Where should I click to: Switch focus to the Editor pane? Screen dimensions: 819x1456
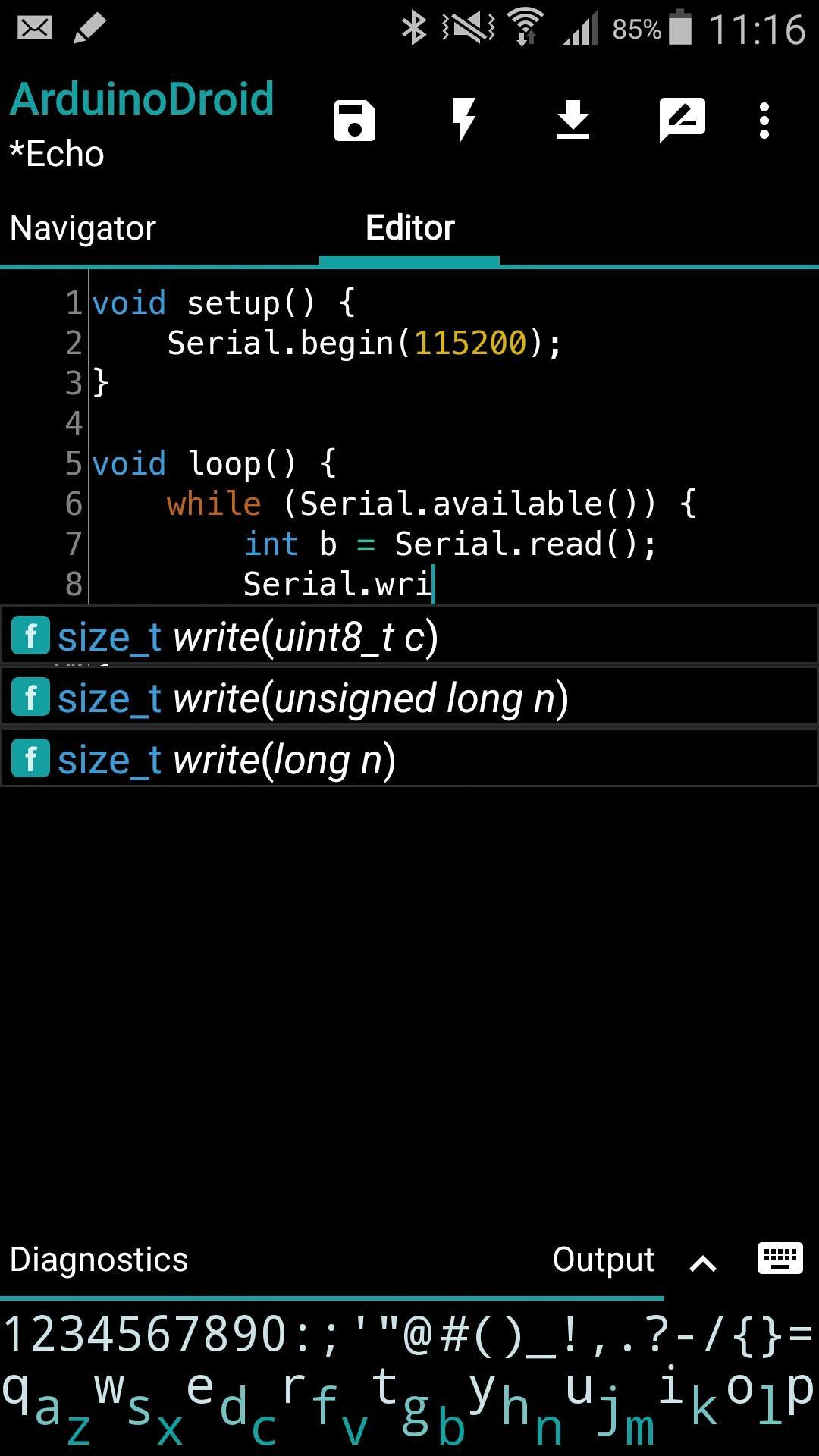point(409,227)
